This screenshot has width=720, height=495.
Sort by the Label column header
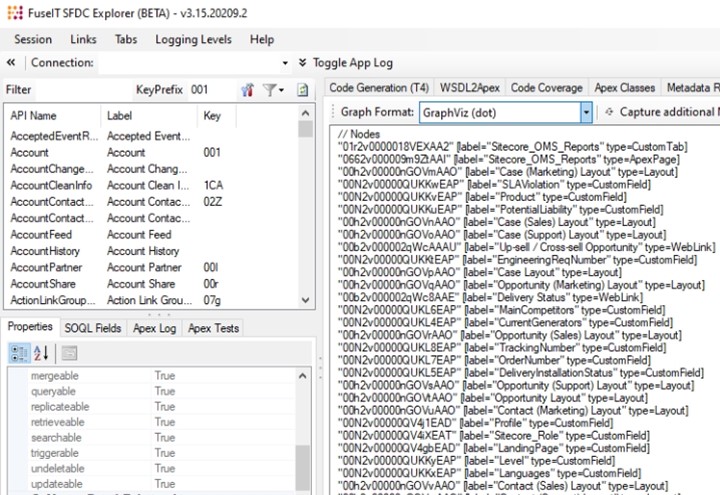point(149,116)
